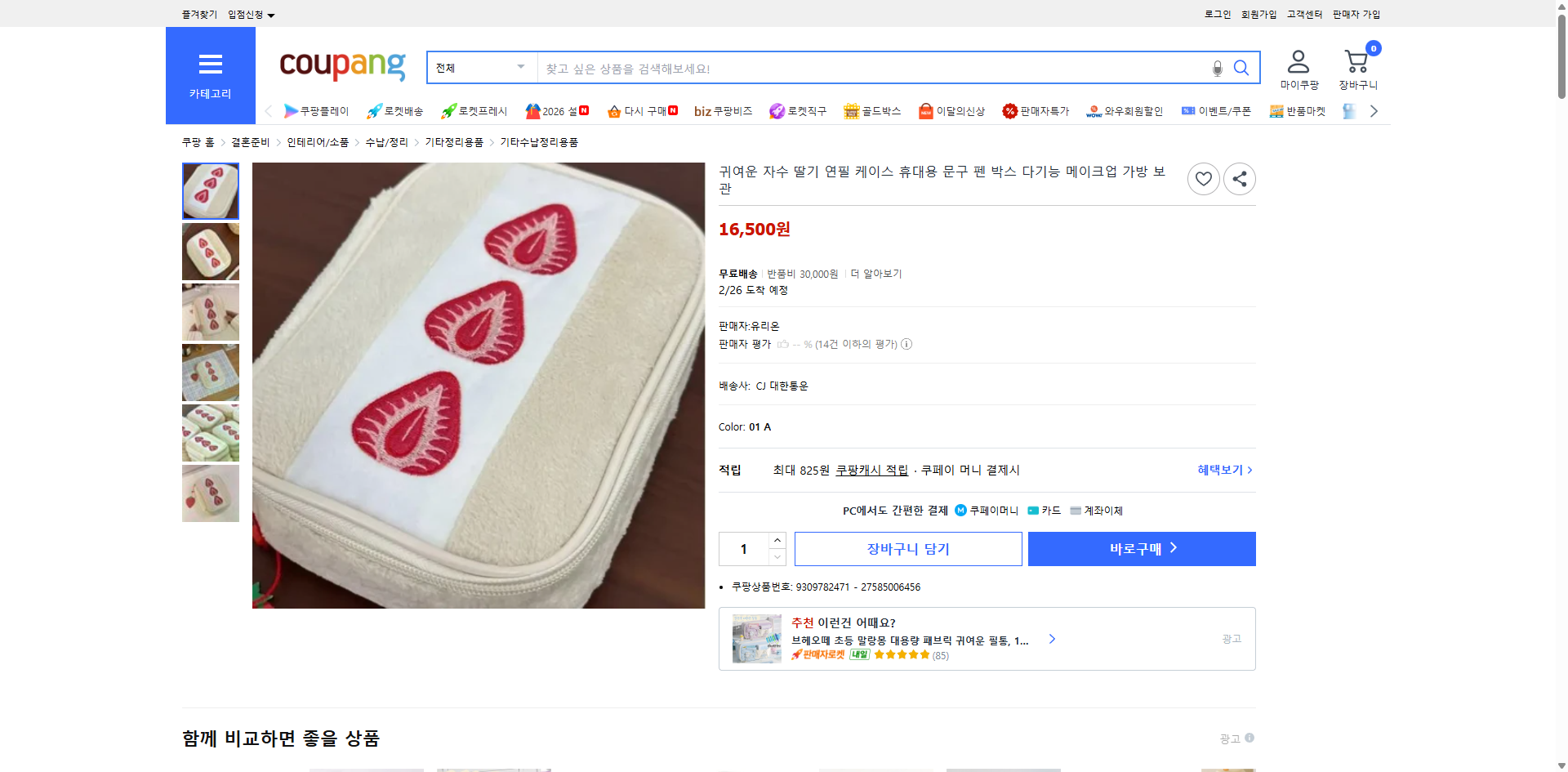Viewport: 1568px width, 772px height.
Task: Toggle the wishlist heart for this product
Action: (x=1203, y=178)
